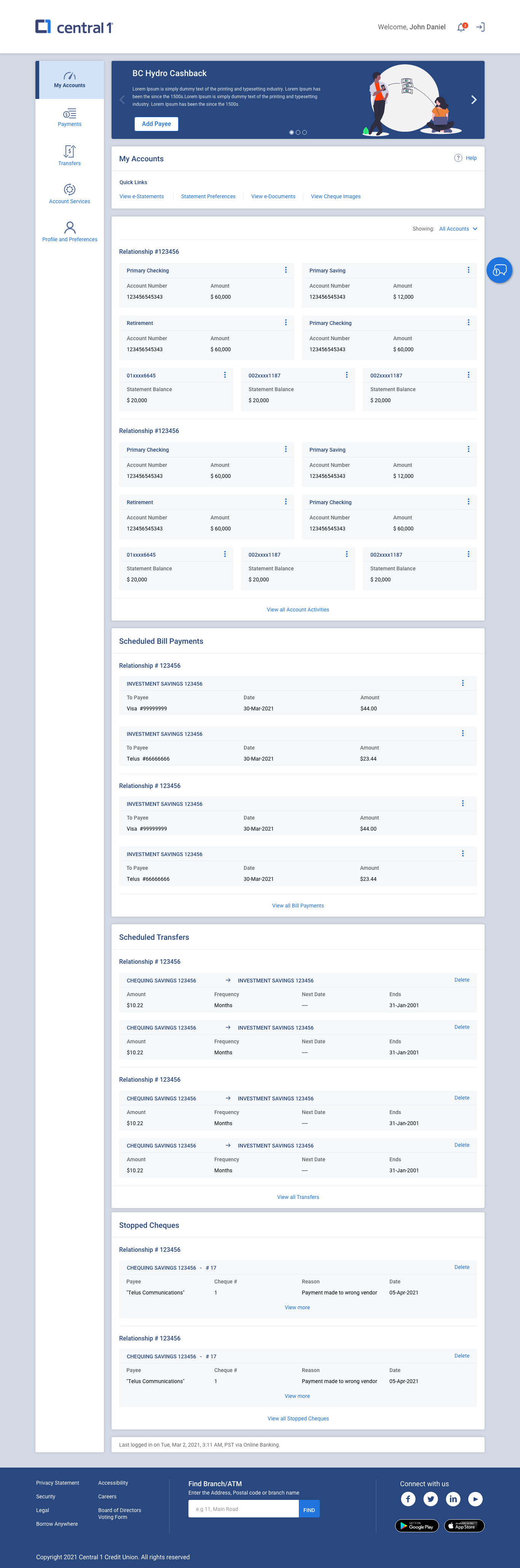Open Transfers in the sidebar
The height and width of the screenshot is (1568, 520).
click(69, 155)
